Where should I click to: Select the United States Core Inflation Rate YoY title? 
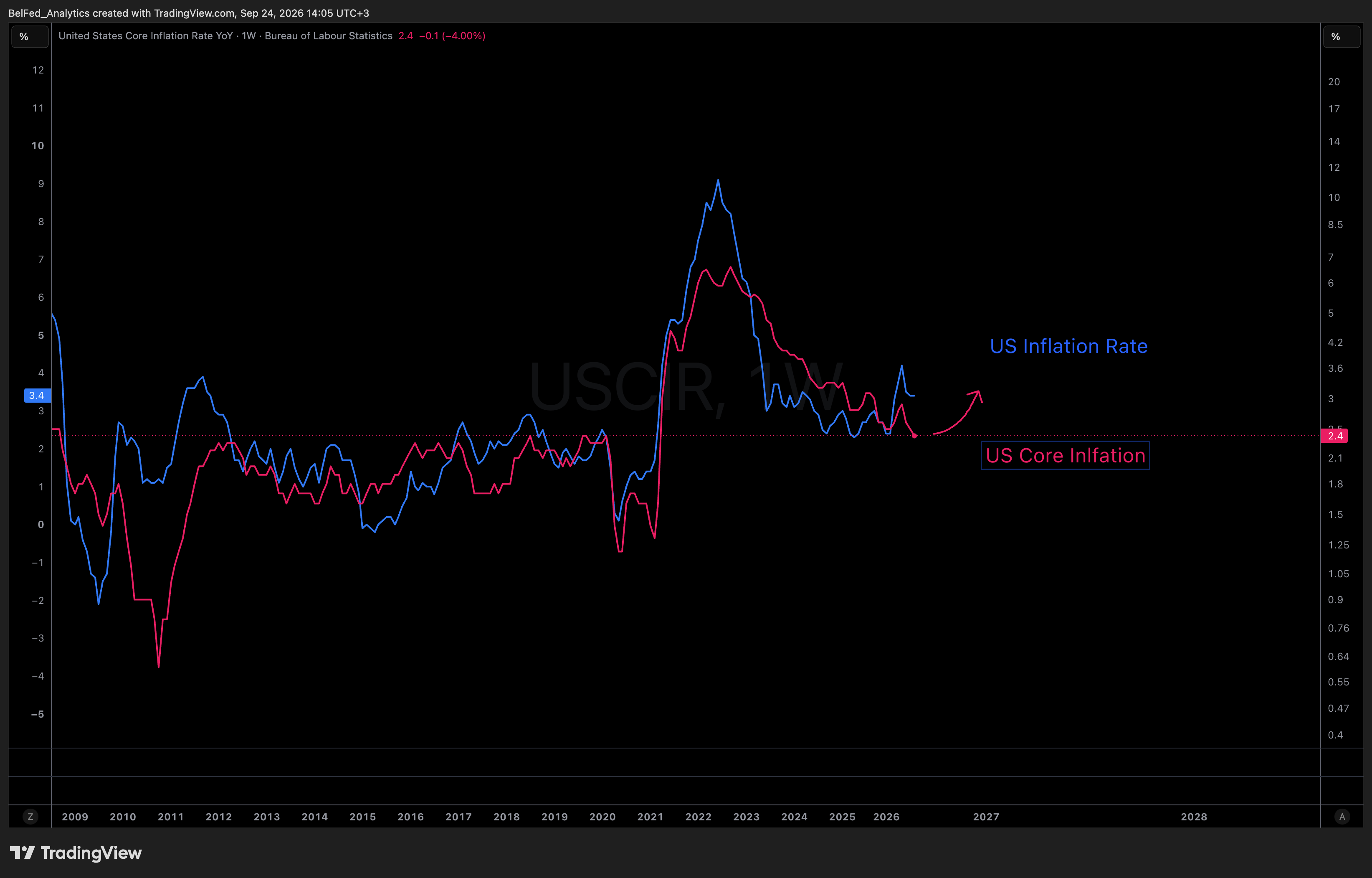[x=145, y=36]
